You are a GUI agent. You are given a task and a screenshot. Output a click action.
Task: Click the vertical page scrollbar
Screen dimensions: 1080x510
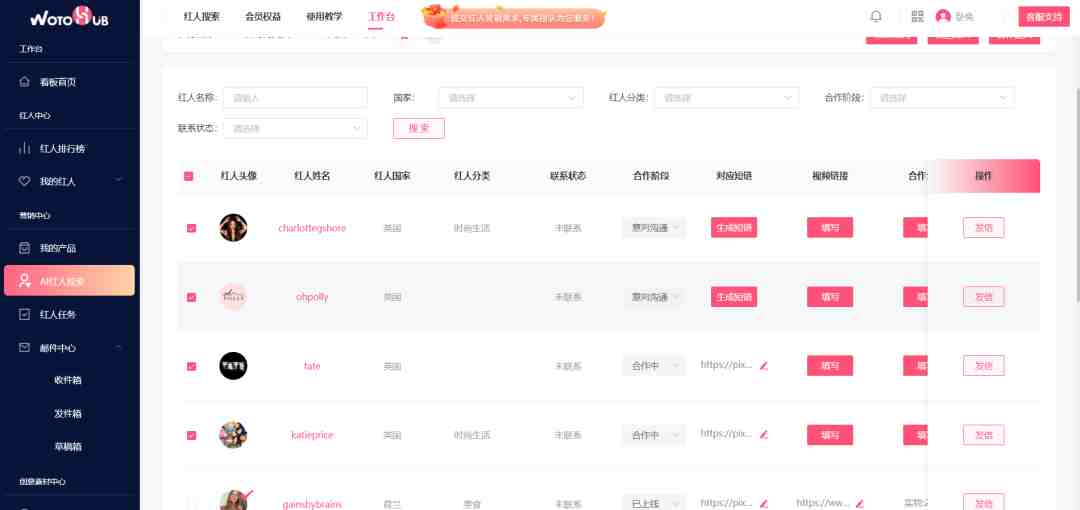click(x=1077, y=193)
